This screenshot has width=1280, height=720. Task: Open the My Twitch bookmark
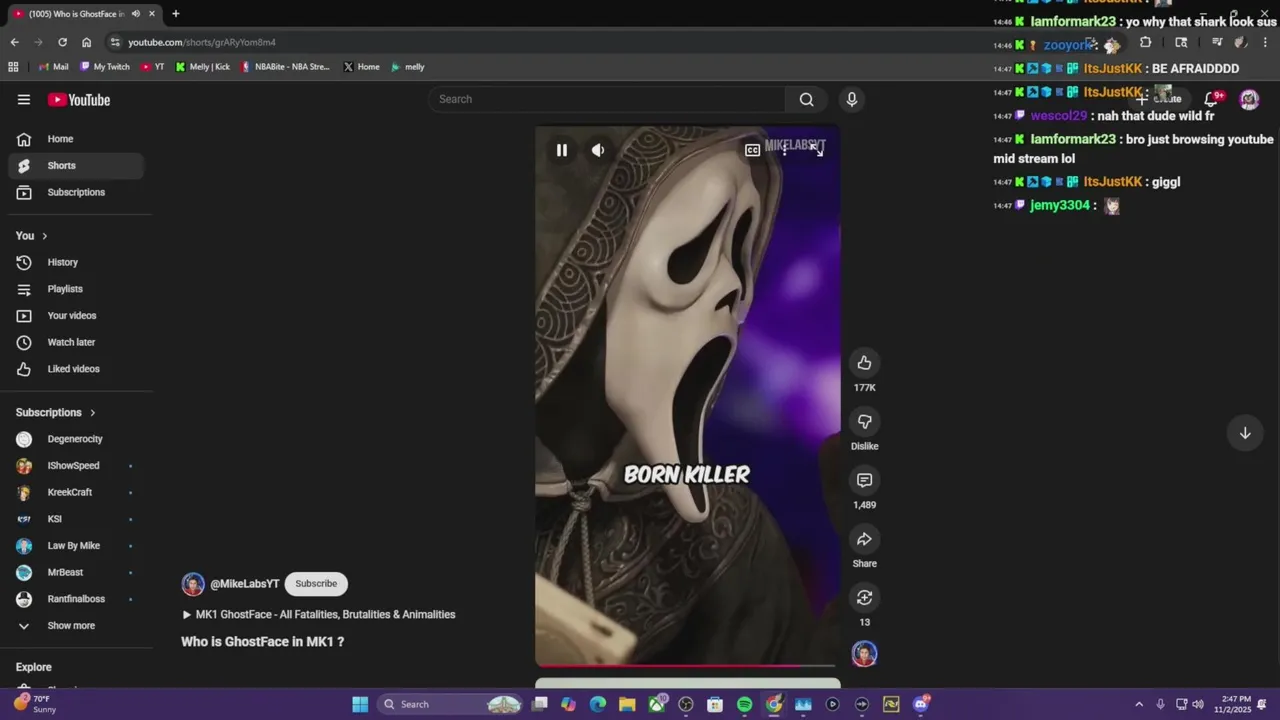tap(105, 67)
